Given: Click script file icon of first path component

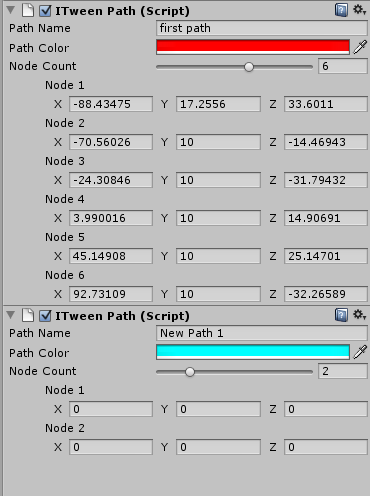Looking at the screenshot, I should (x=28, y=10).
